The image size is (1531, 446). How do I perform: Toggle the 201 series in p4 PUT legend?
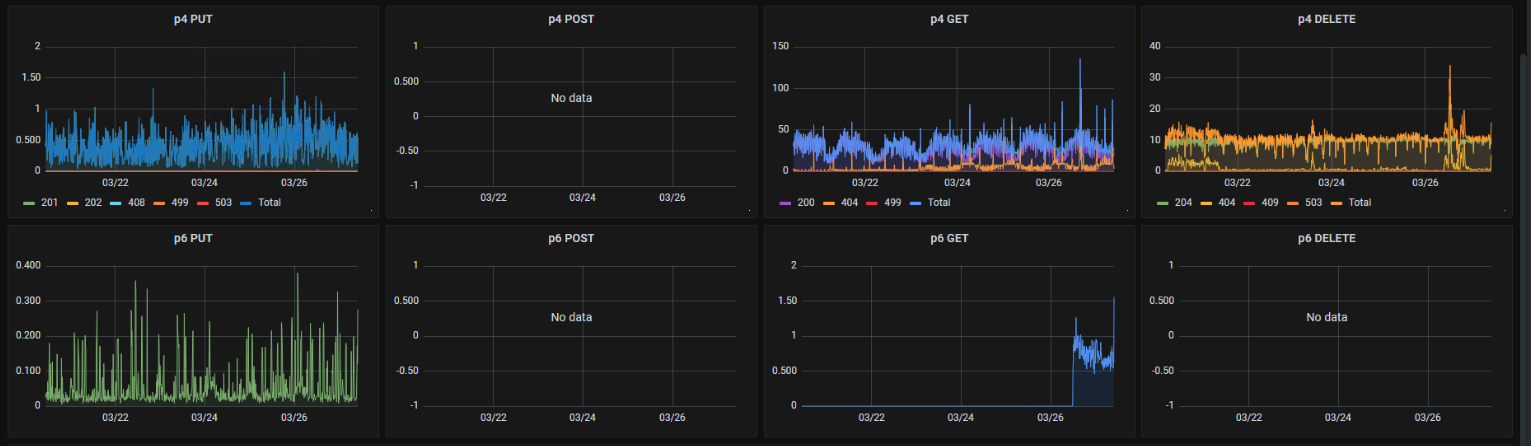(x=49, y=202)
